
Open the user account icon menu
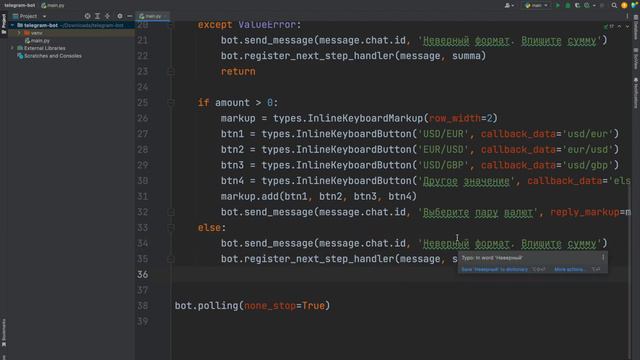[509, 5]
